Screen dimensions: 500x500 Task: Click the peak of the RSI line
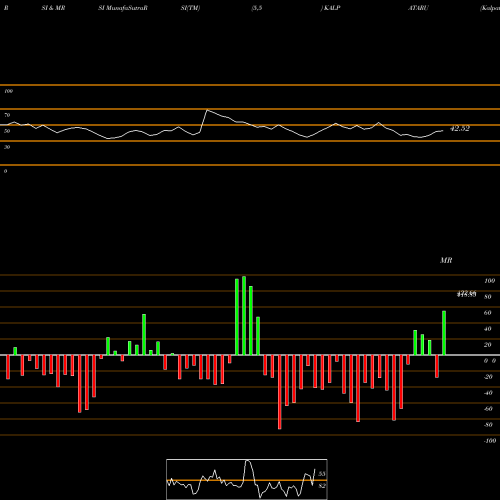207,110
